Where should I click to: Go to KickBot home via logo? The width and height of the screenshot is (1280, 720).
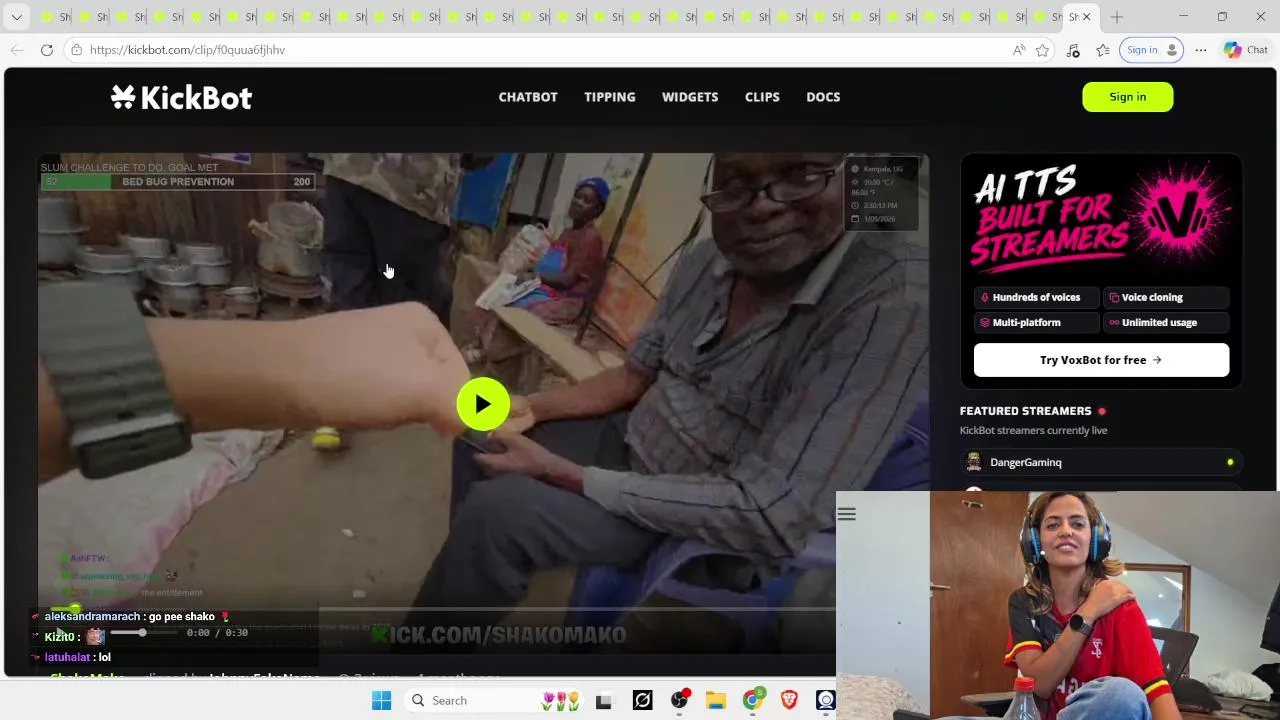pos(181,97)
